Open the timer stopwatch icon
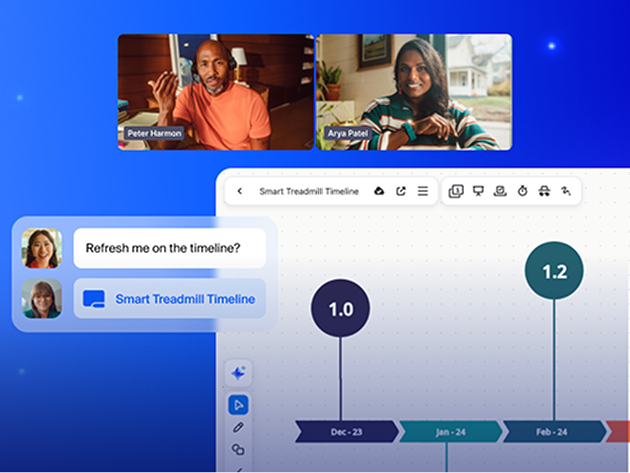Screen dimensions: 630x473 click(x=522, y=191)
